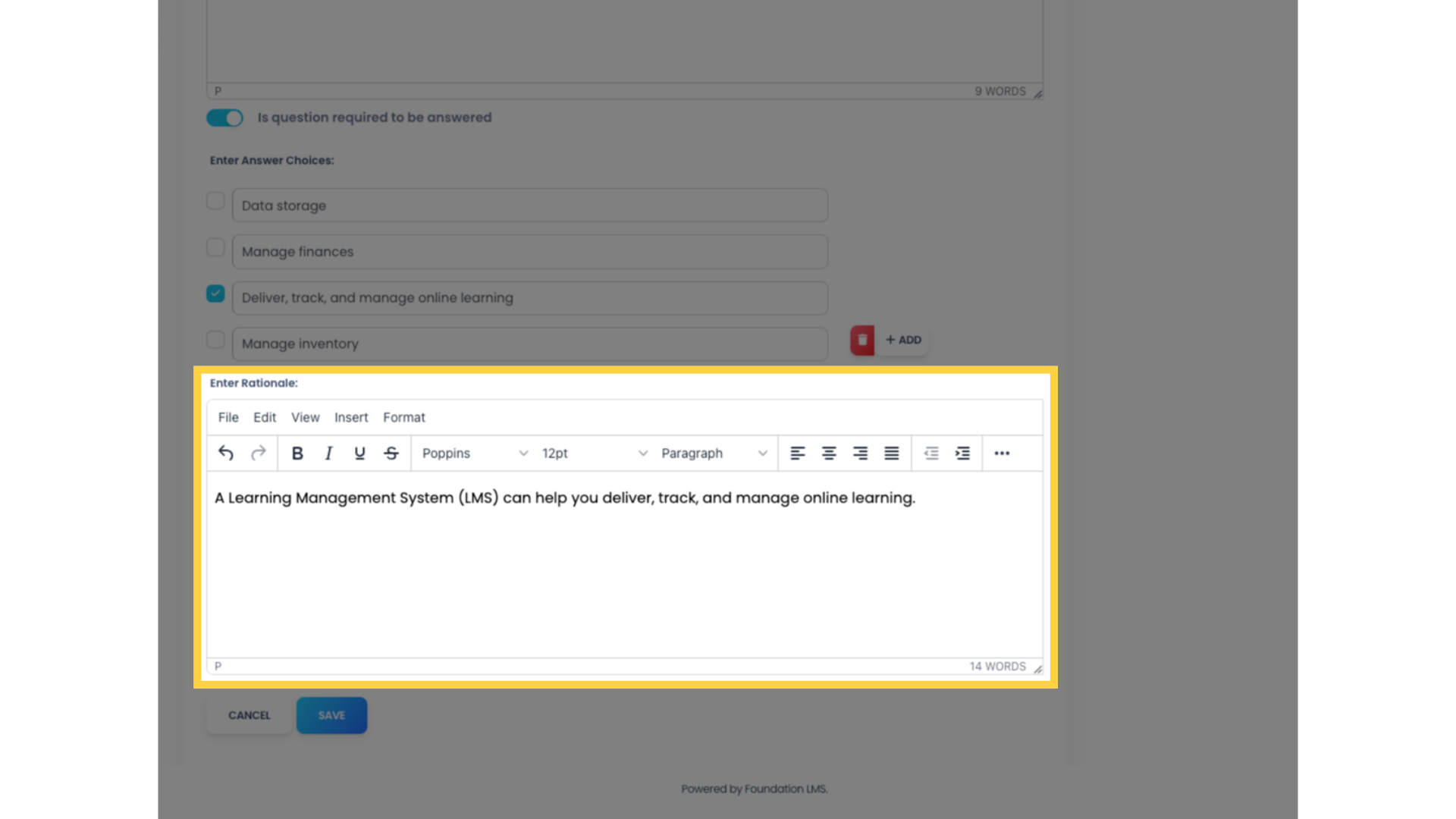The width and height of the screenshot is (1456, 819).
Task: Open the 12pt font size dropdown
Action: pos(594,453)
